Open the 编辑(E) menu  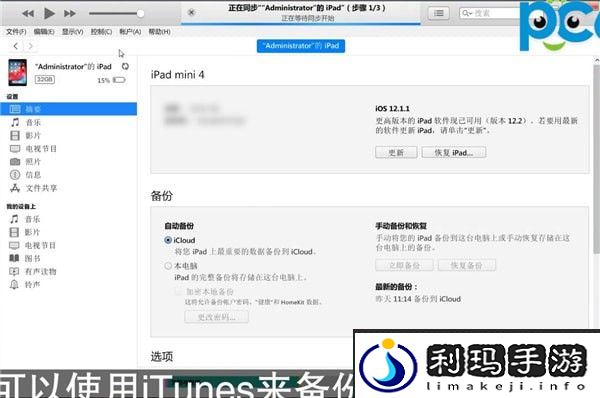(44, 32)
